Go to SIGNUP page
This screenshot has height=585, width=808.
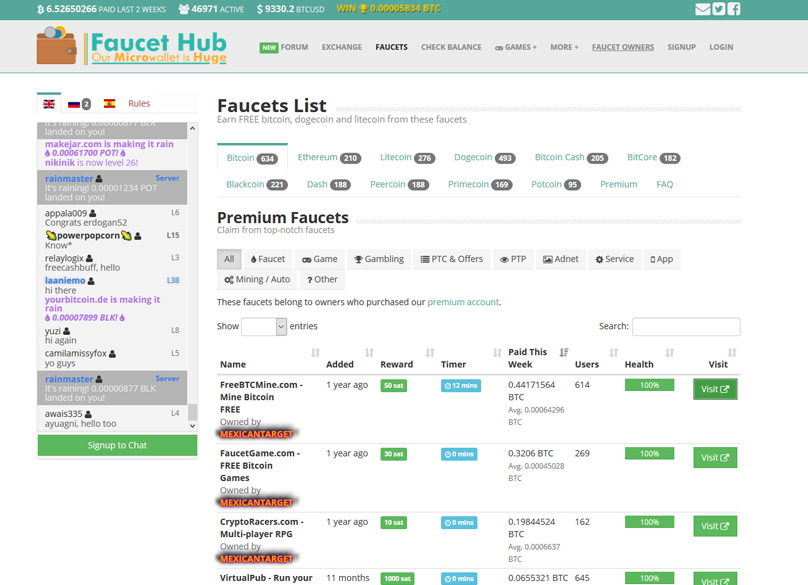[x=681, y=47]
